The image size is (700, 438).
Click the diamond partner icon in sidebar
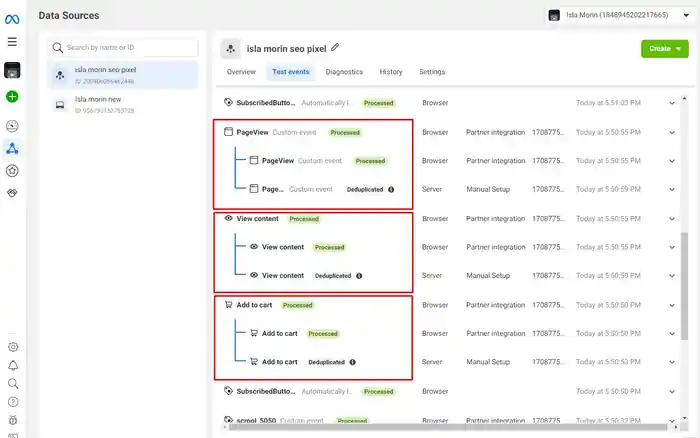[x=12, y=193]
